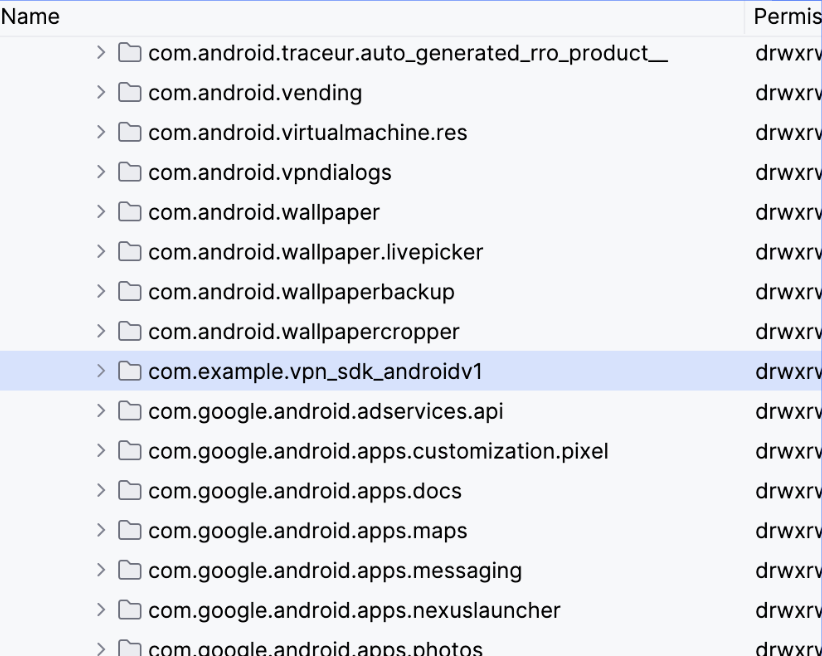Expand the com.android.traceur.auto_generated_rro_product__ chevron
This screenshot has width=822, height=656.
tap(100, 52)
